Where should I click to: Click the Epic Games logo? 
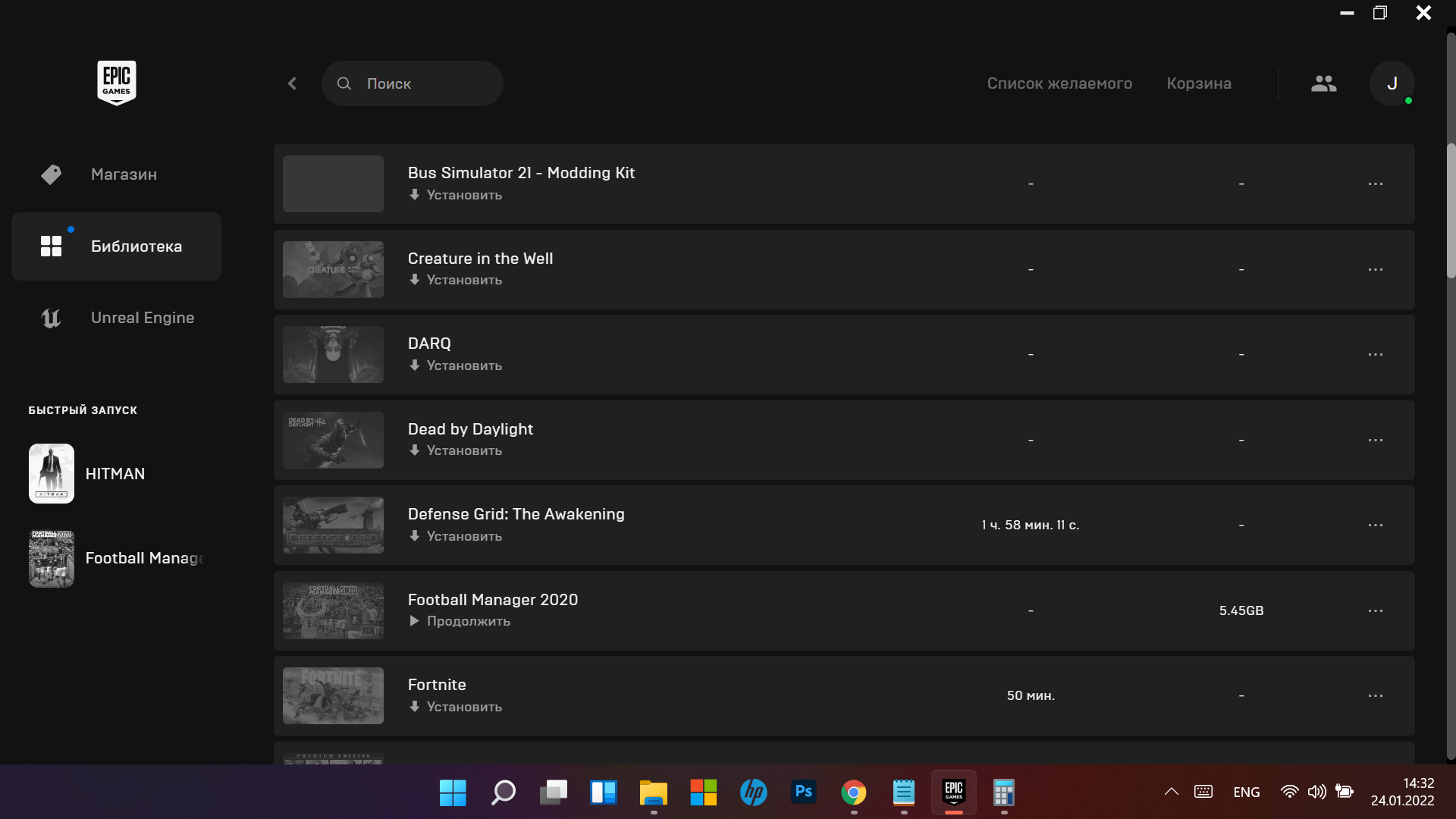116,83
